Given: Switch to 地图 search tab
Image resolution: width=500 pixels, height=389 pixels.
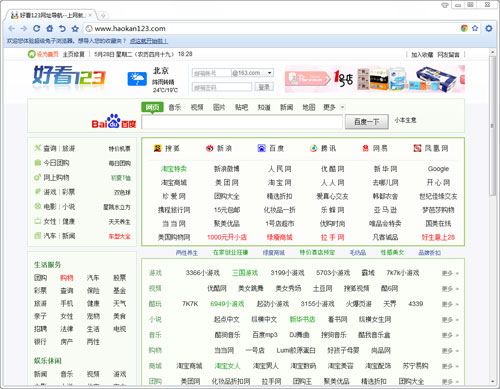Looking at the screenshot, I should pos(309,107).
